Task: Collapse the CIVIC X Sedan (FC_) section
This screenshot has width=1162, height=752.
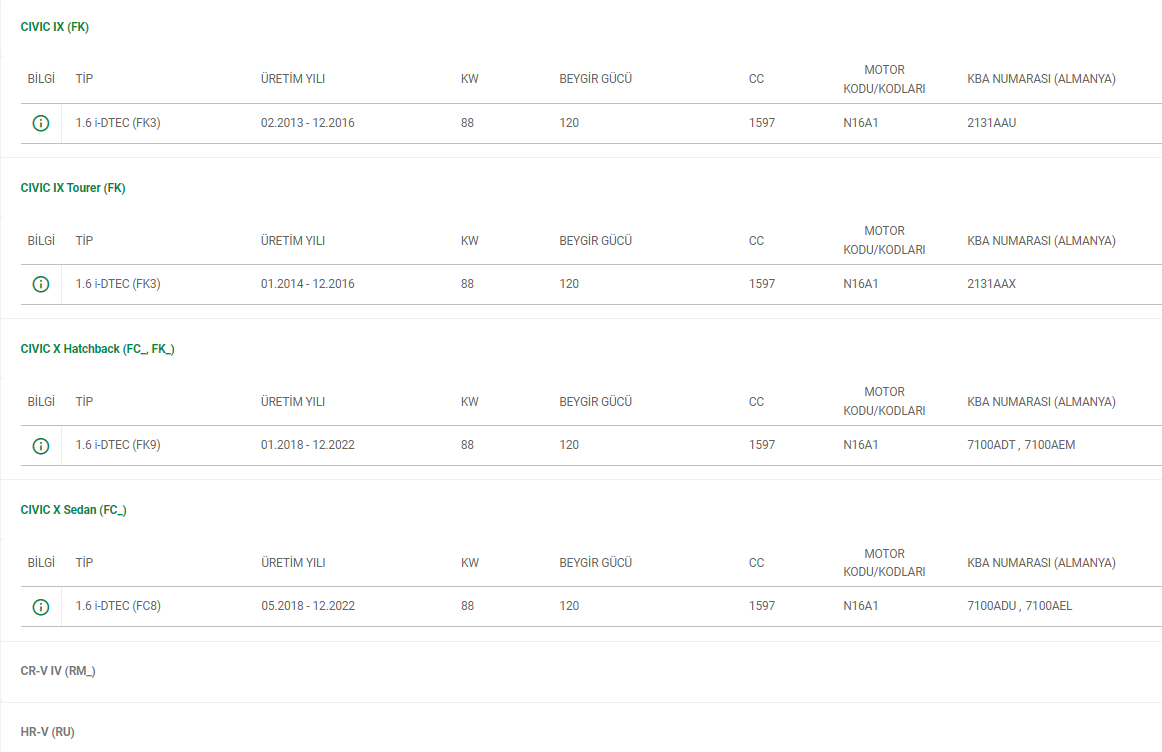Action: pos(73,510)
